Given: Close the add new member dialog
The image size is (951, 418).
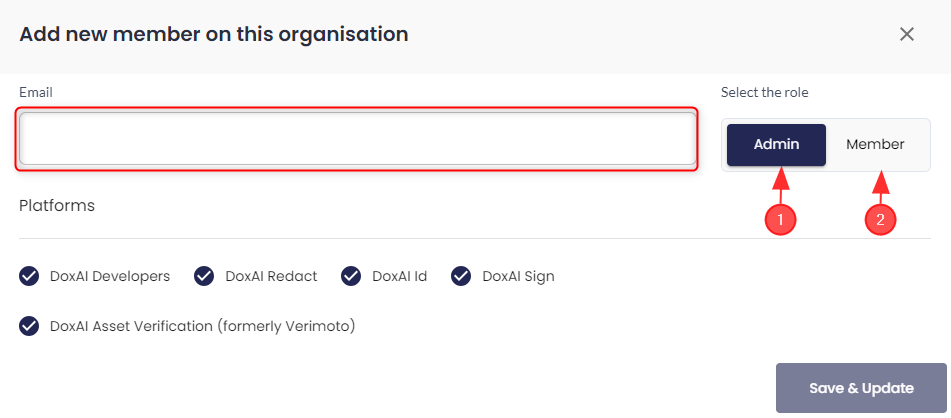Looking at the screenshot, I should point(907,34).
